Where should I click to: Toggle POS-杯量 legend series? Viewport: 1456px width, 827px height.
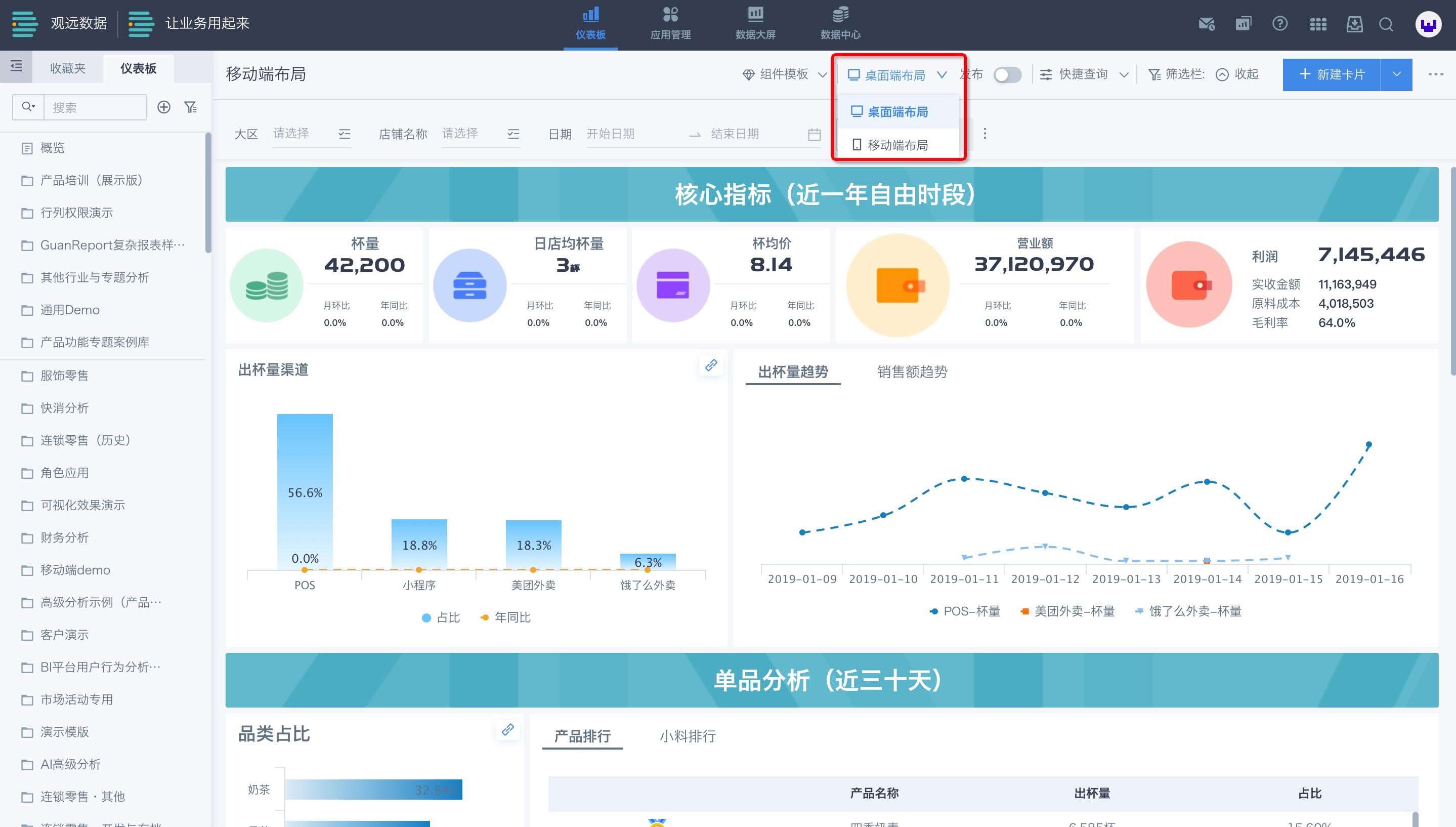coord(964,611)
